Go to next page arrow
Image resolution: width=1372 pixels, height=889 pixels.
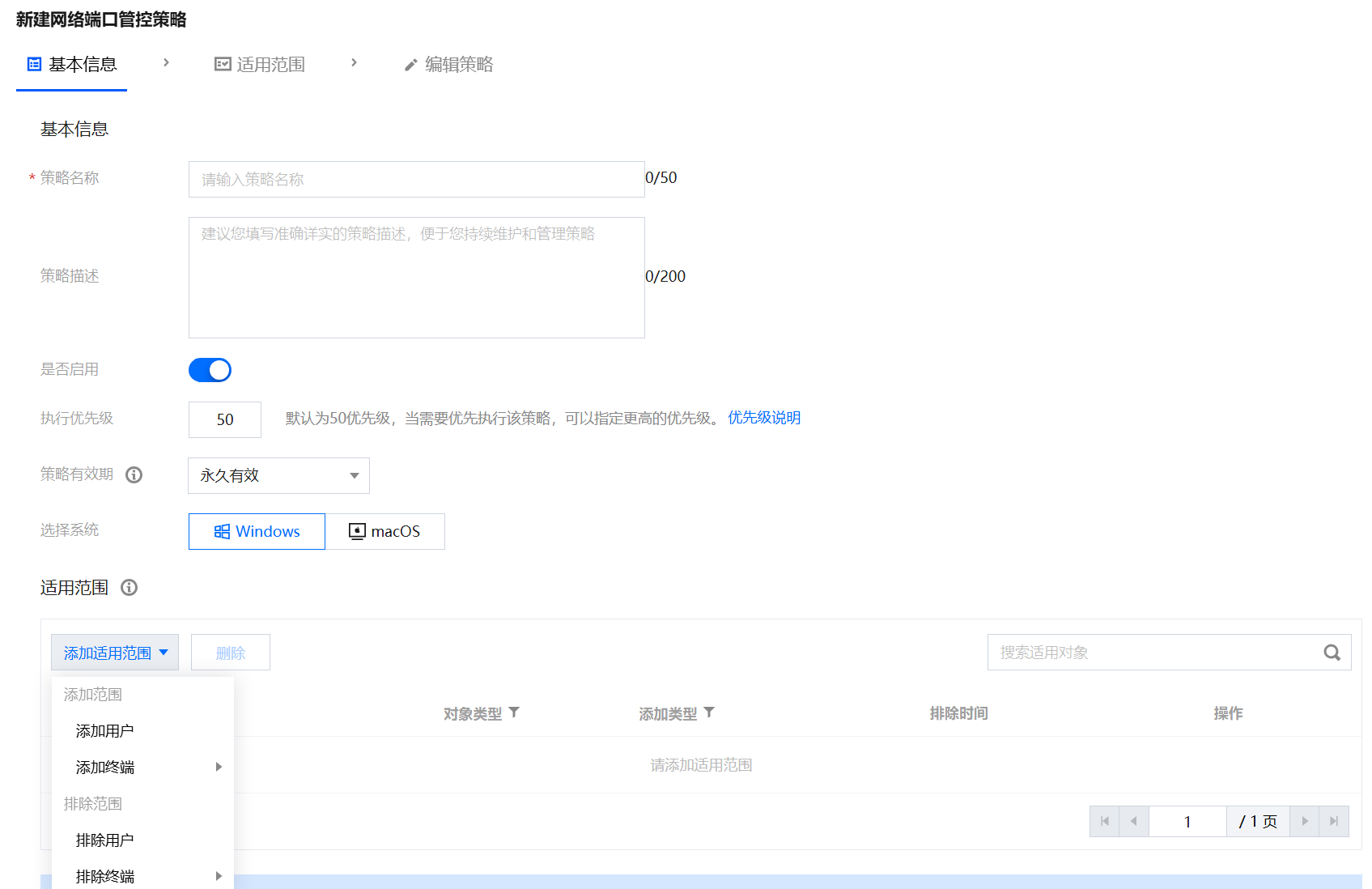point(1304,821)
